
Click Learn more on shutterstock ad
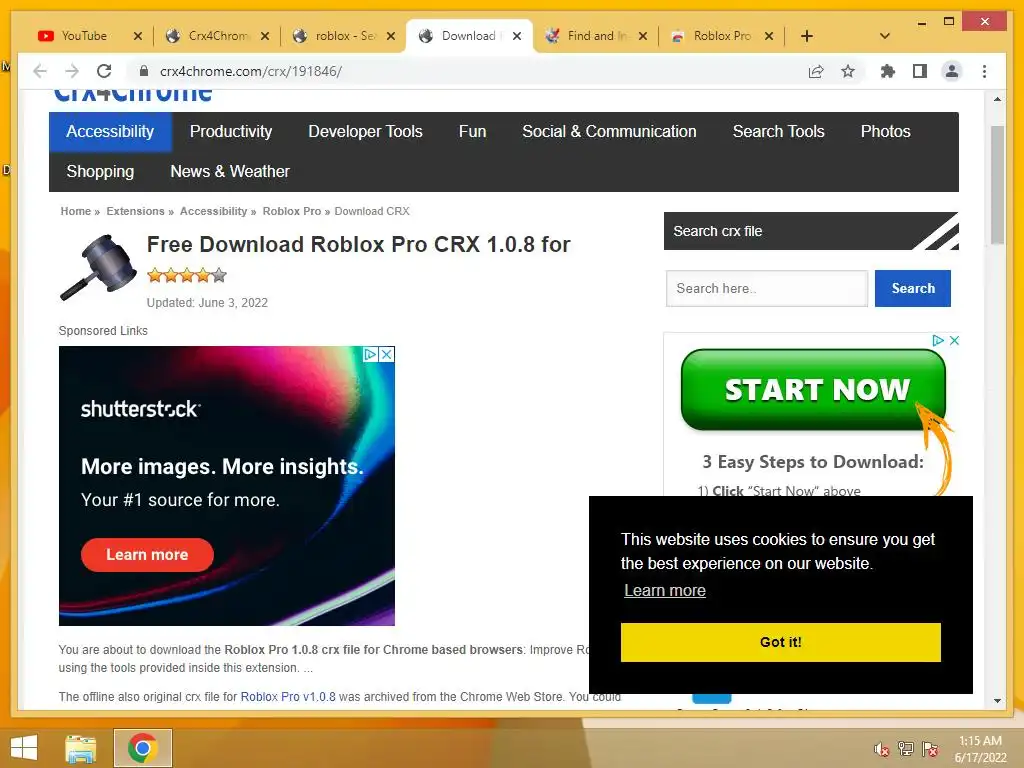[x=147, y=554]
